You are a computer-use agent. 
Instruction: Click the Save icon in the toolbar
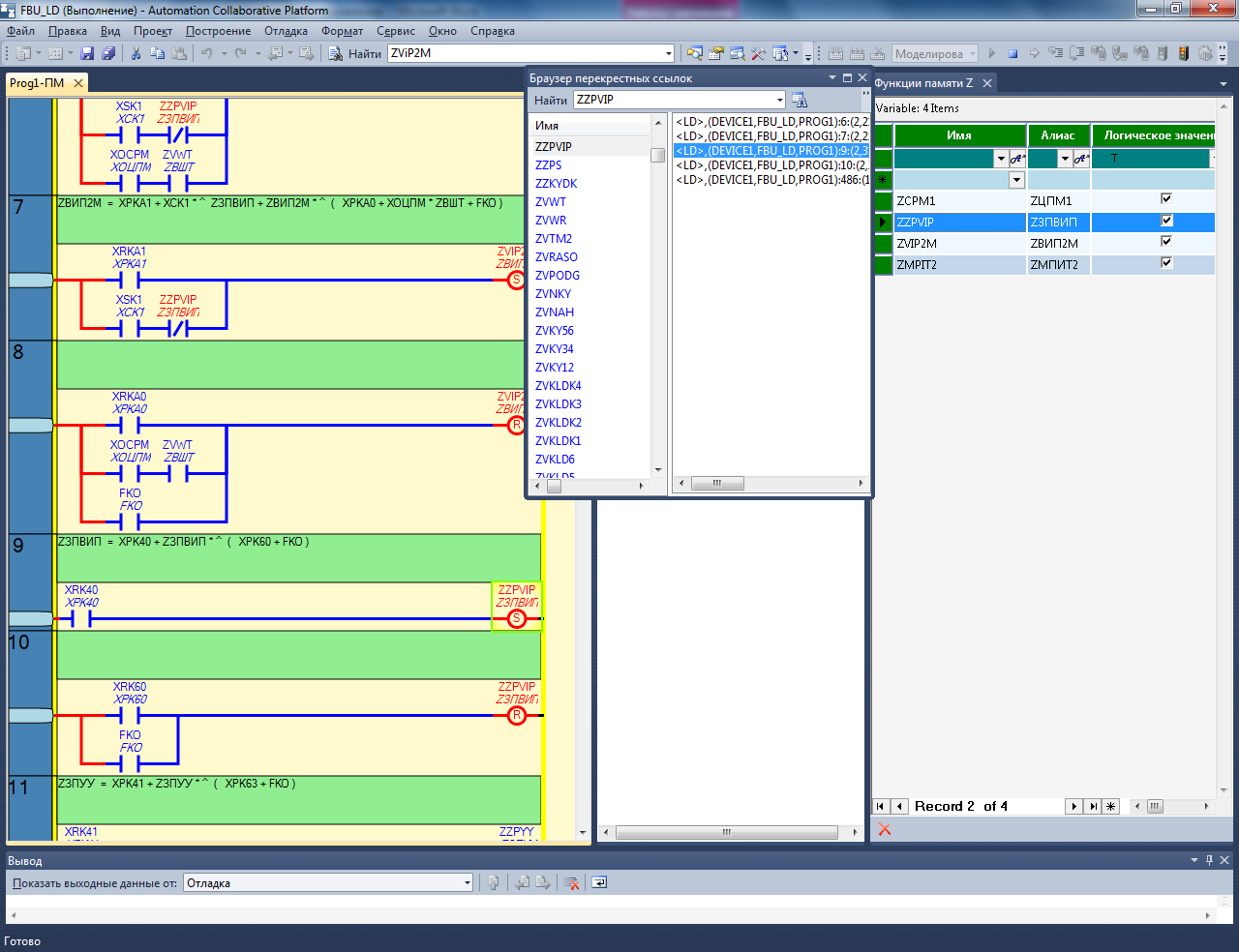pos(87,53)
